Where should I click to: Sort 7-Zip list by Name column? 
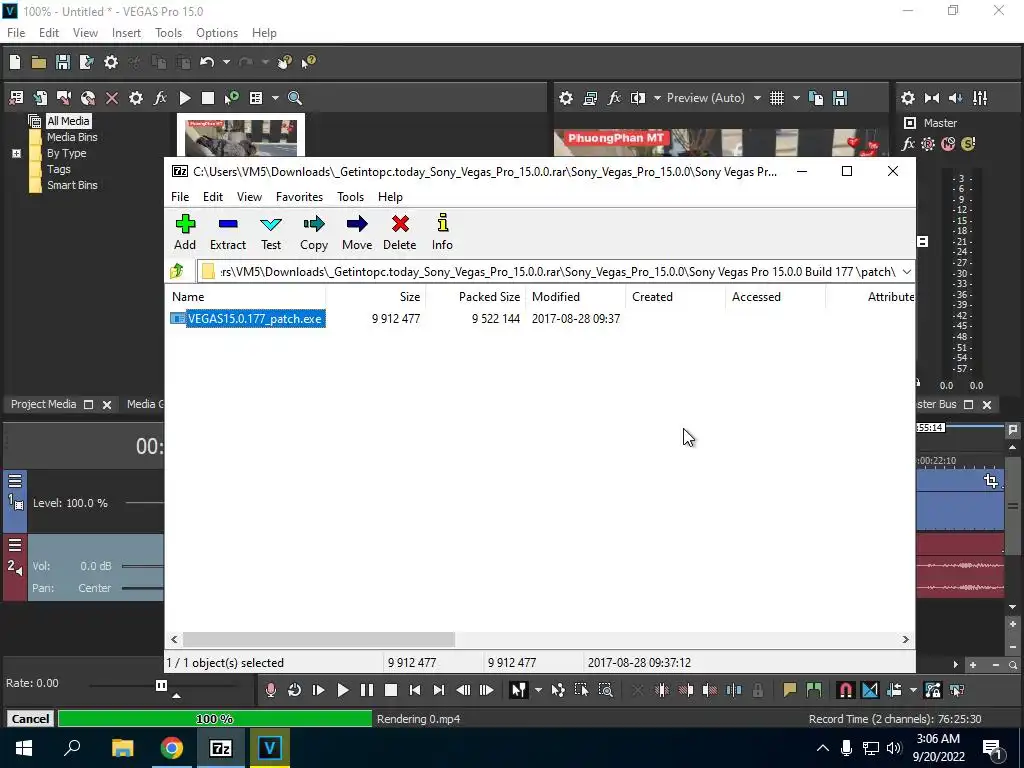(246, 296)
